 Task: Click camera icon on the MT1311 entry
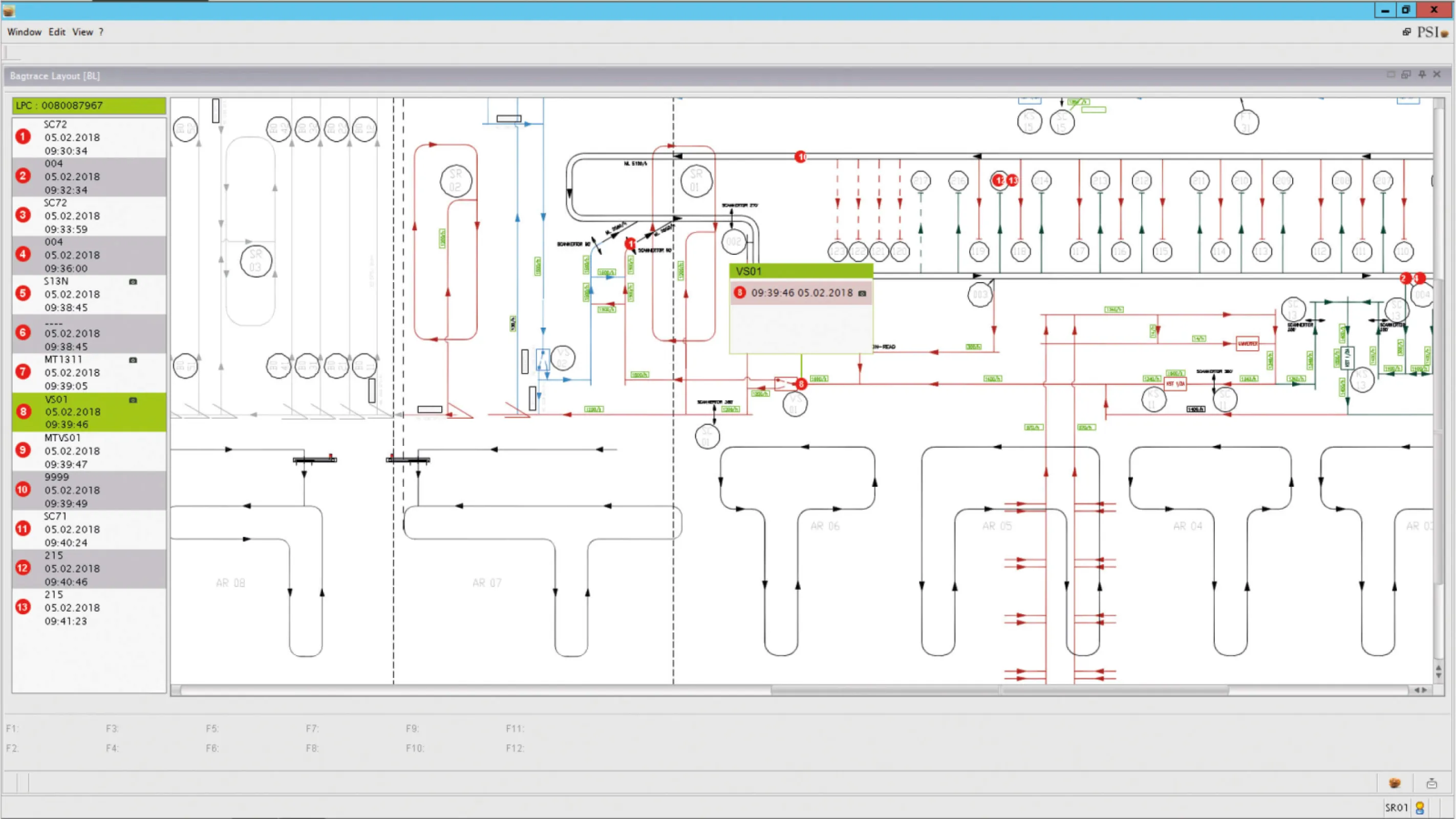pyautogui.click(x=133, y=360)
